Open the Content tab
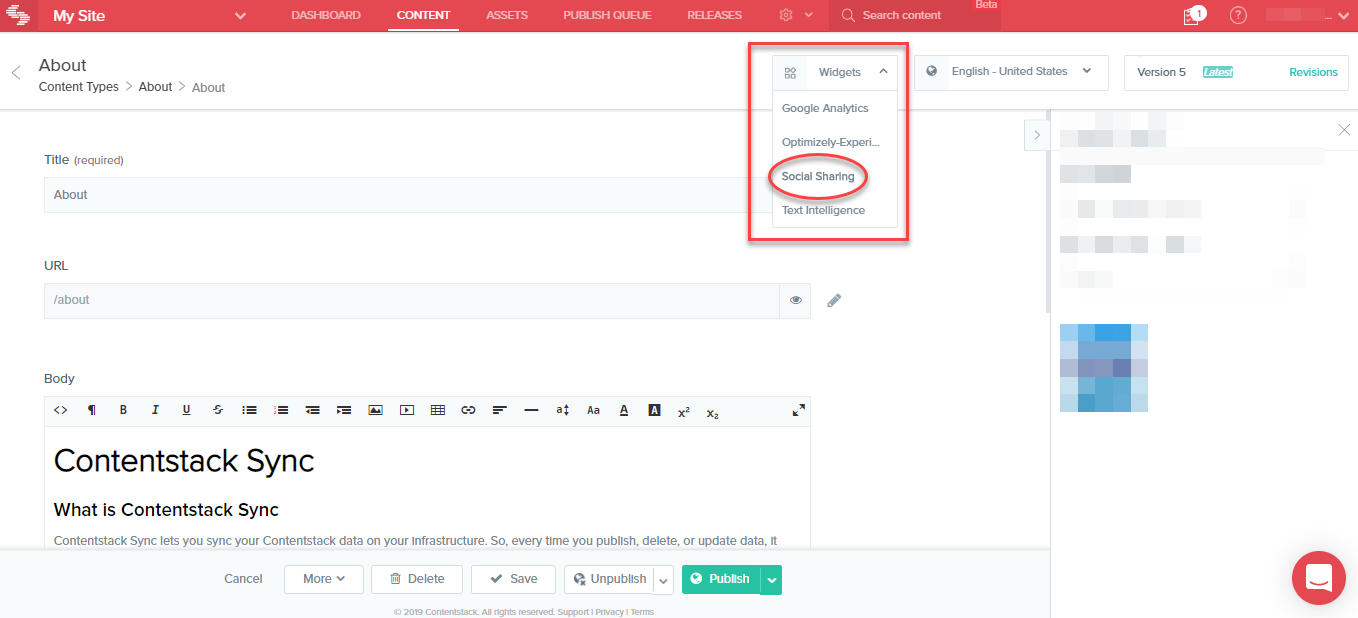The width and height of the screenshot is (1358, 618). (423, 15)
